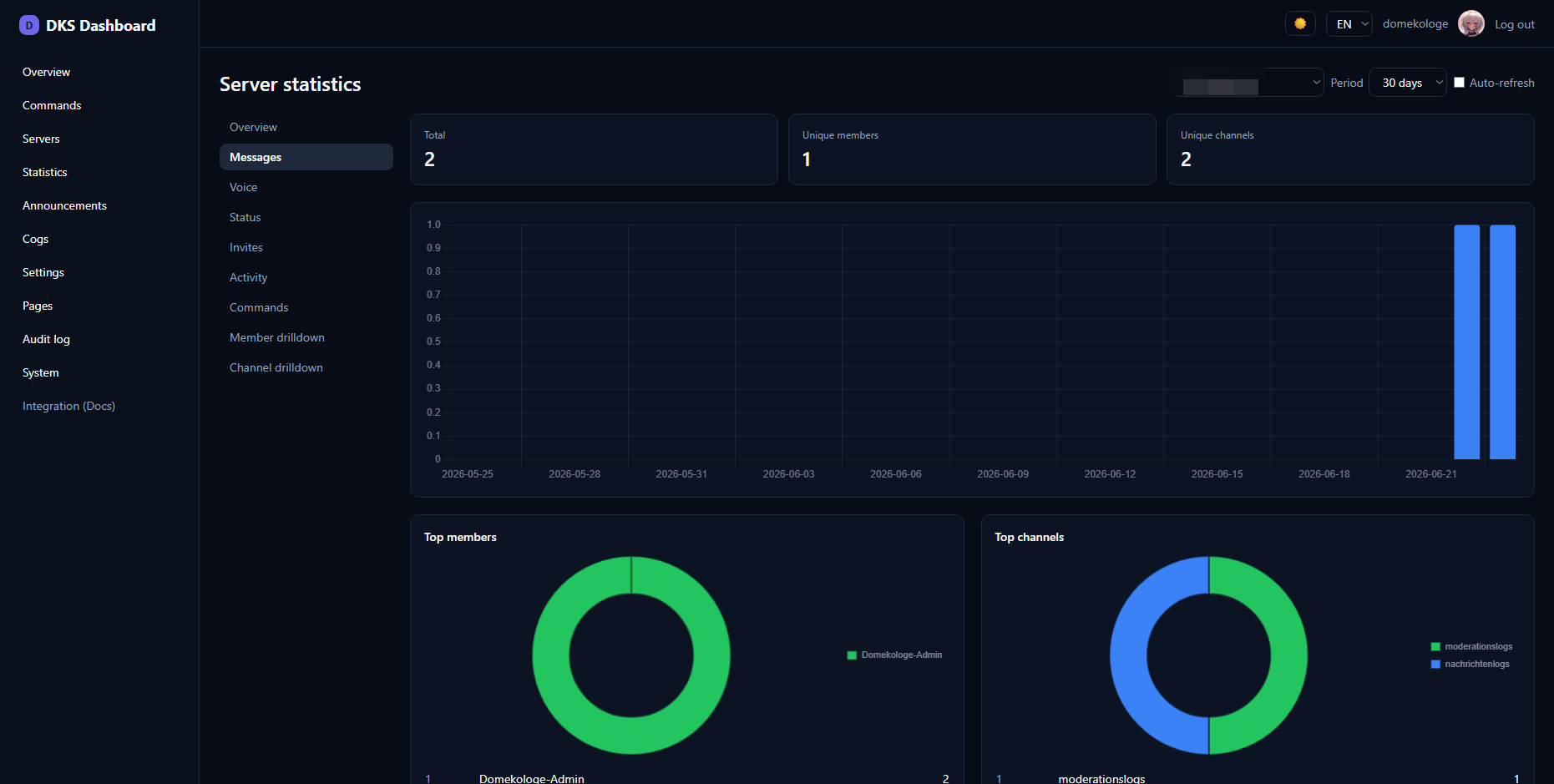This screenshot has height=784, width=1554.
Task: Click the Unique members card
Action: click(972, 149)
